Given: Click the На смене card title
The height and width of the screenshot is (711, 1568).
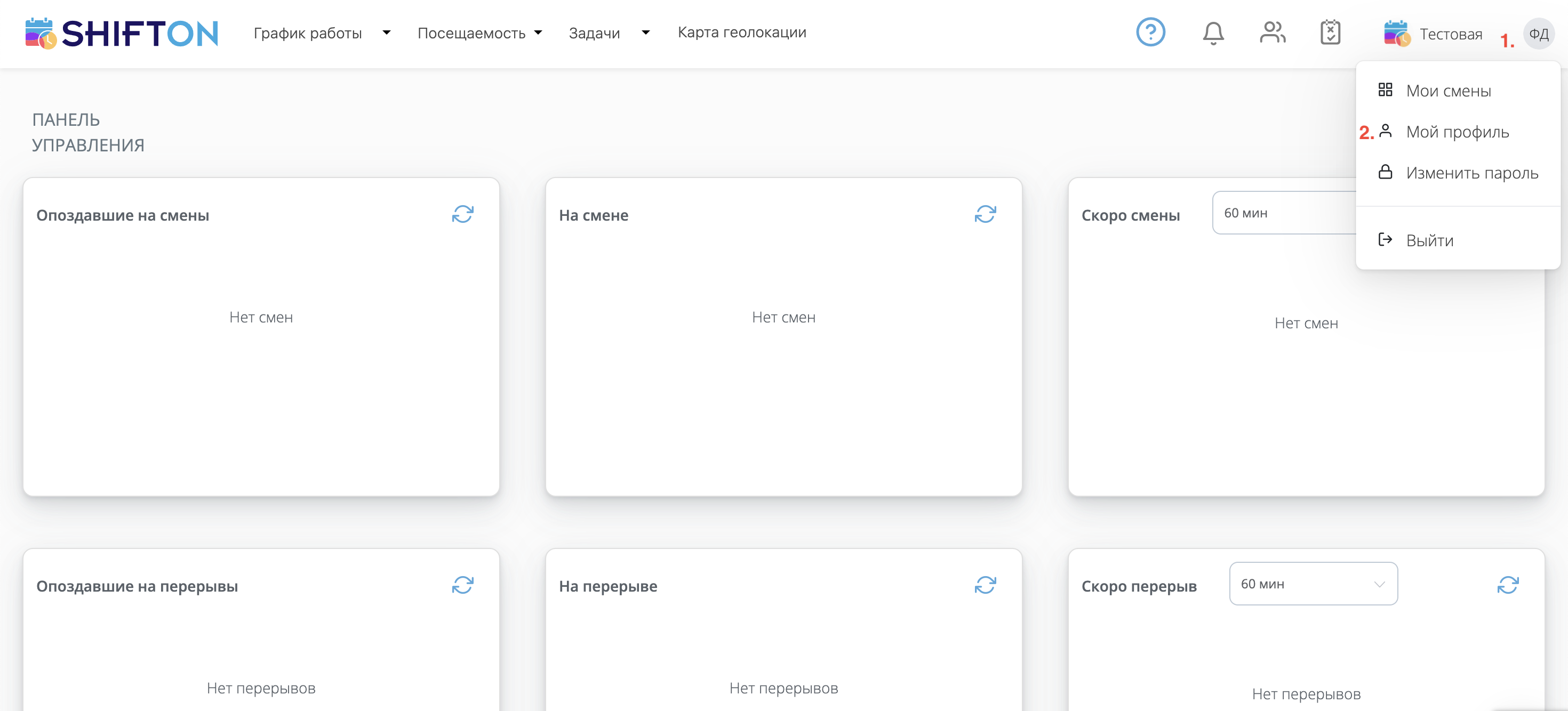Looking at the screenshot, I should (x=594, y=215).
